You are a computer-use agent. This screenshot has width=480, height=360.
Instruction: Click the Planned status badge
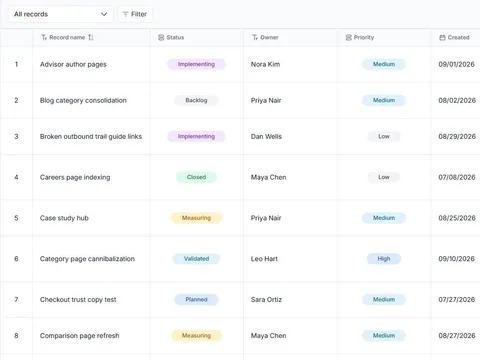(196, 300)
